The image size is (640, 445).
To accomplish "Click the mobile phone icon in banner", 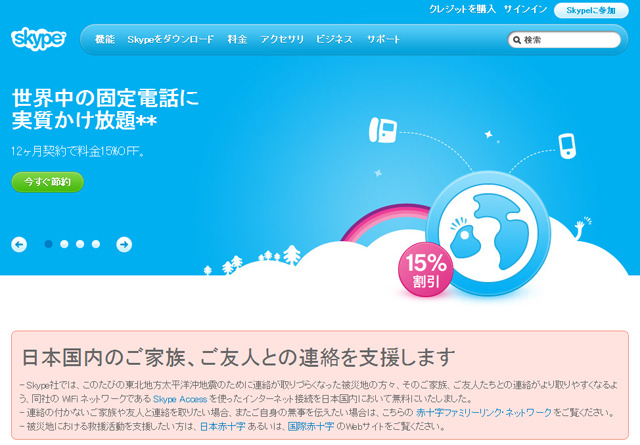I will coord(567,146).
